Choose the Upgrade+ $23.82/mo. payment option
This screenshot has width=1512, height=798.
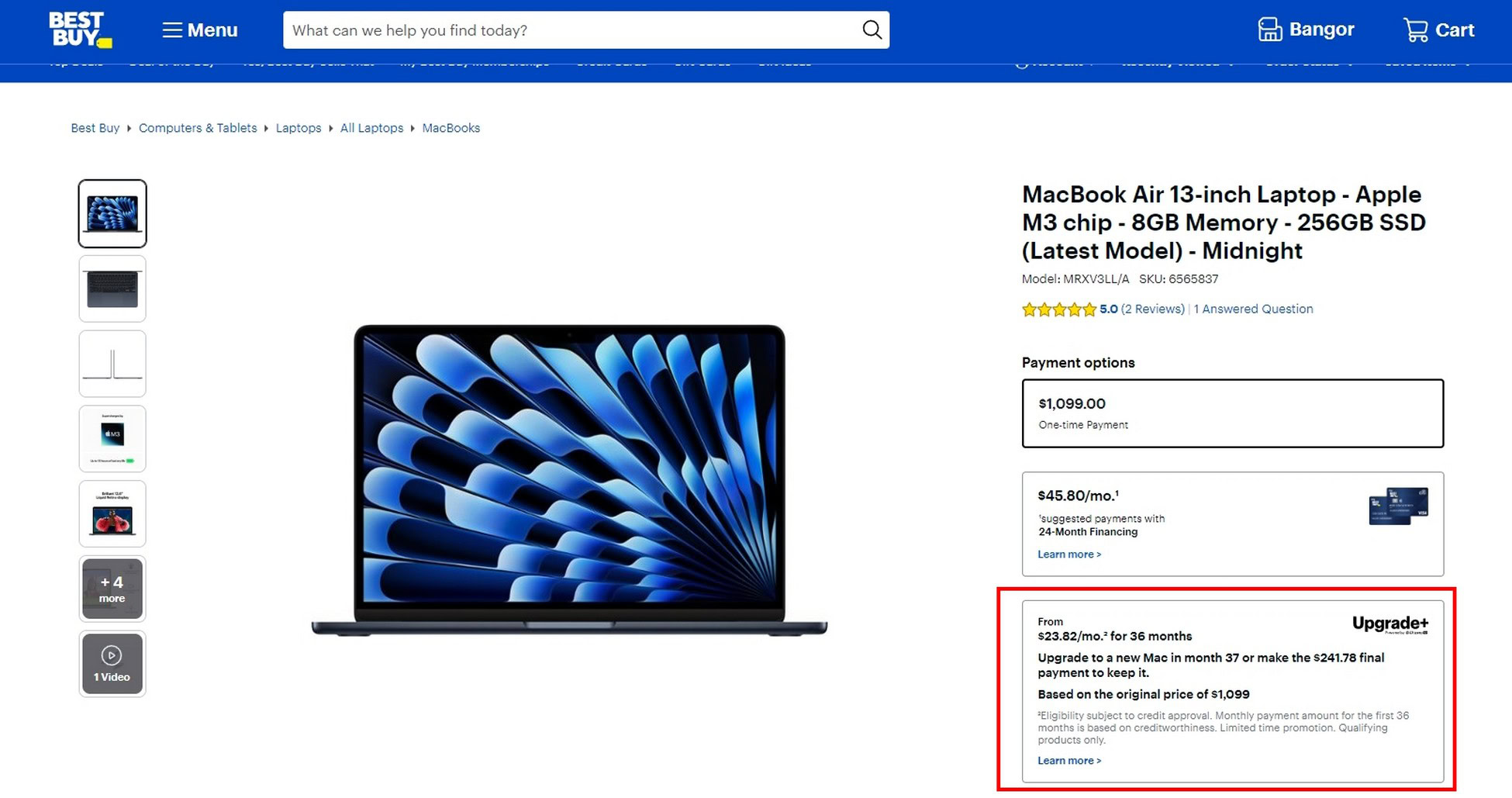click(1233, 691)
